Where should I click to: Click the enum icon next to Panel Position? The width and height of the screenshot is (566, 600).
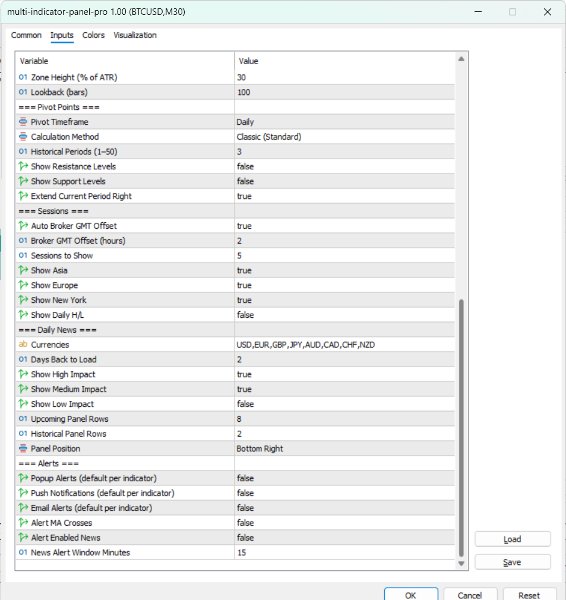[x=23, y=448]
